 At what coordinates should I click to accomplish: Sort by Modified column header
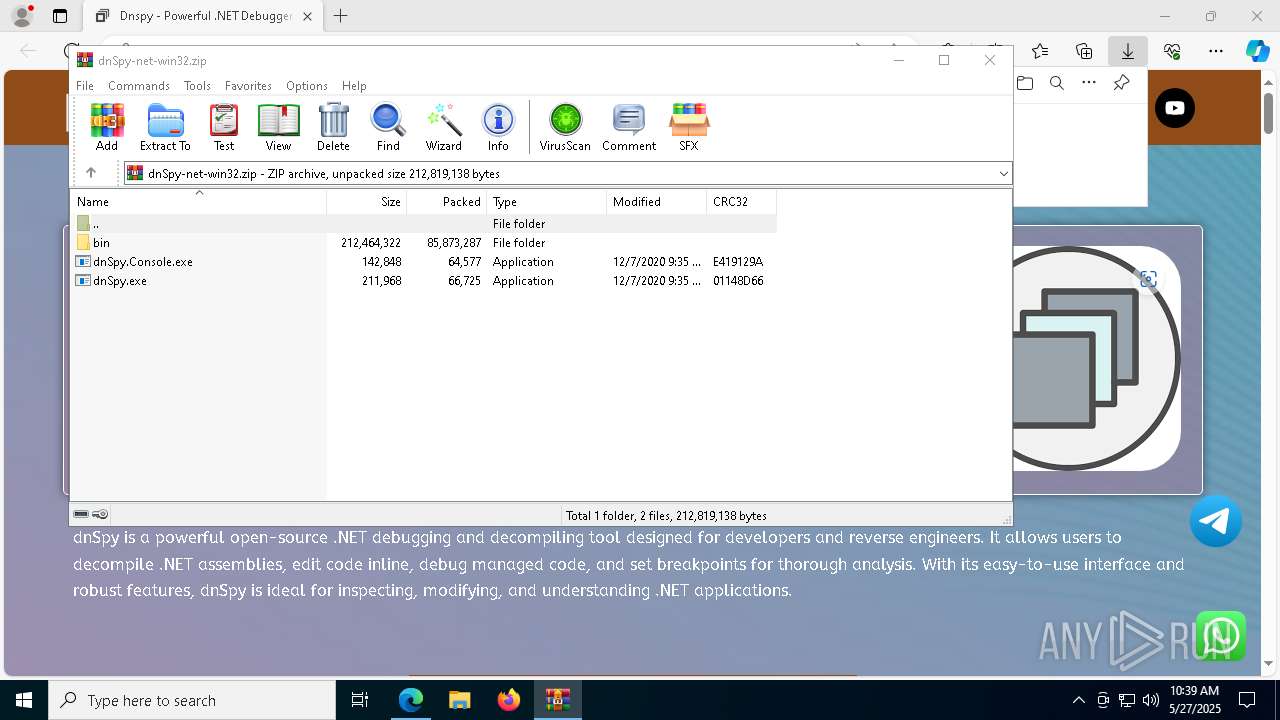(x=657, y=202)
